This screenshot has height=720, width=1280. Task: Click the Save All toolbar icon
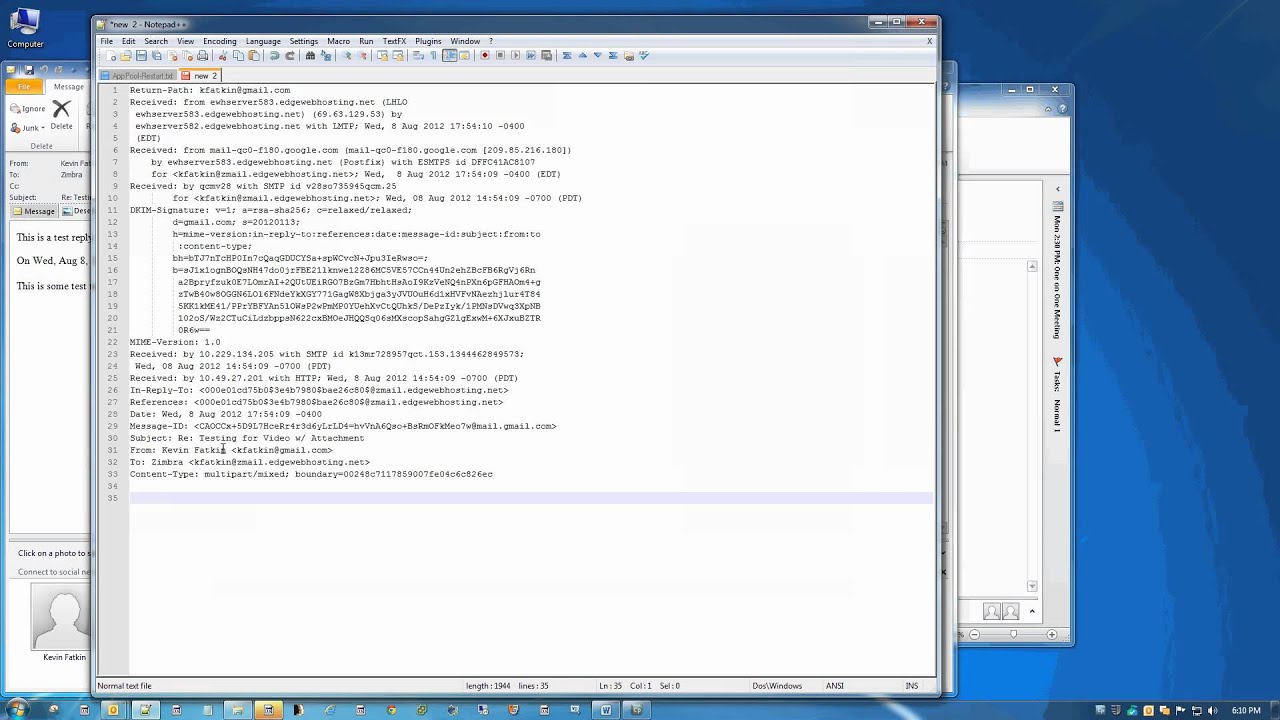pyautogui.click(x=157, y=55)
